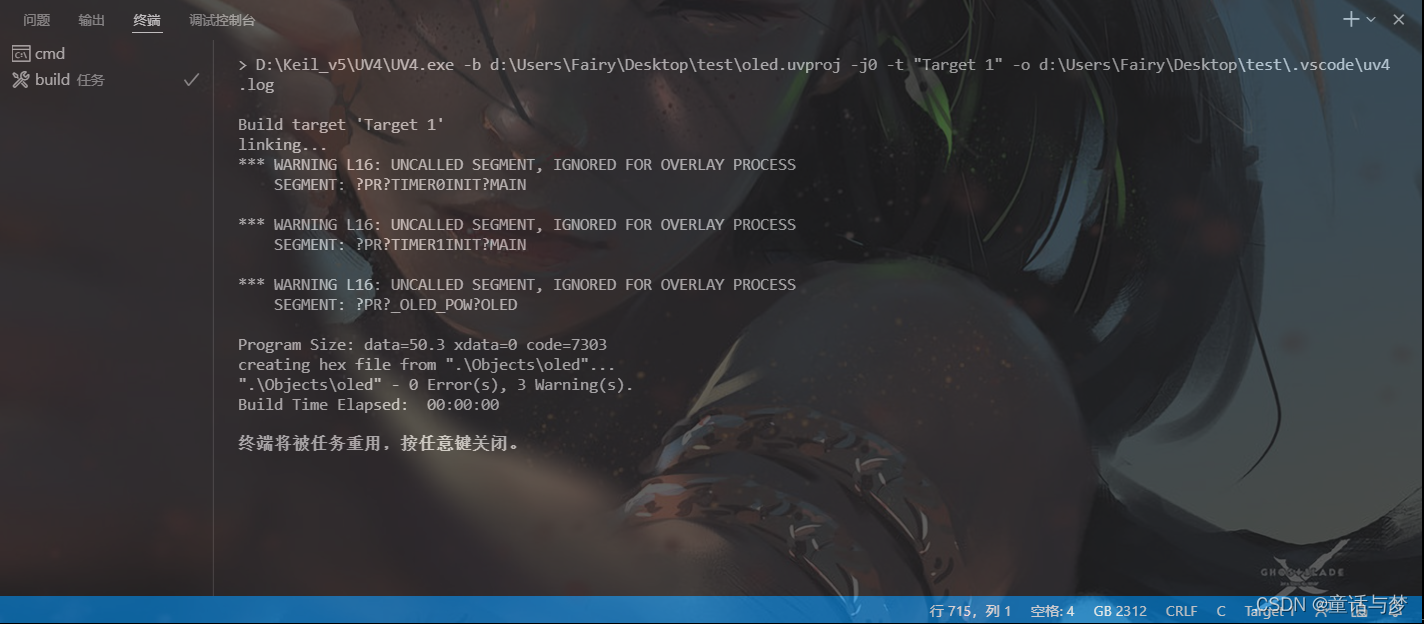Viewport: 1424px width, 624px height.
Task: Open the launch profile dropdown arrow beside plus
Action: click(1371, 19)
